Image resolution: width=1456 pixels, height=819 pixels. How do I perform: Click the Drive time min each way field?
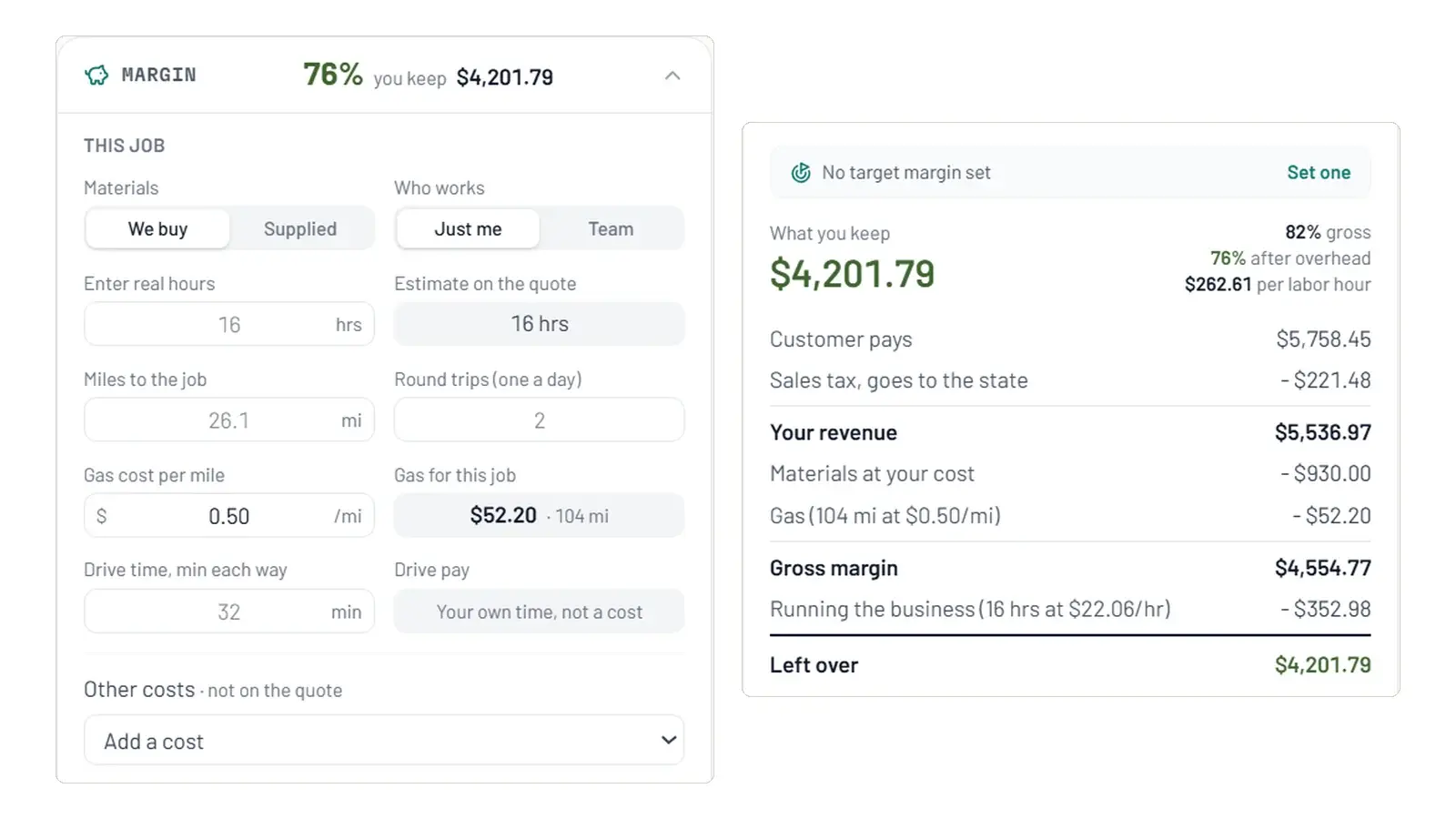[229, 612]
